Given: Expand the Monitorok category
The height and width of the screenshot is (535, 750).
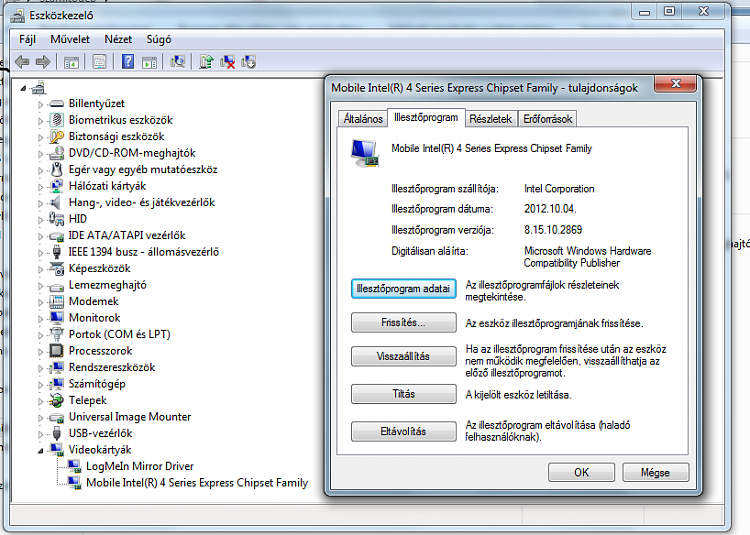Looking at the screenshot, I should click(41, 318).
